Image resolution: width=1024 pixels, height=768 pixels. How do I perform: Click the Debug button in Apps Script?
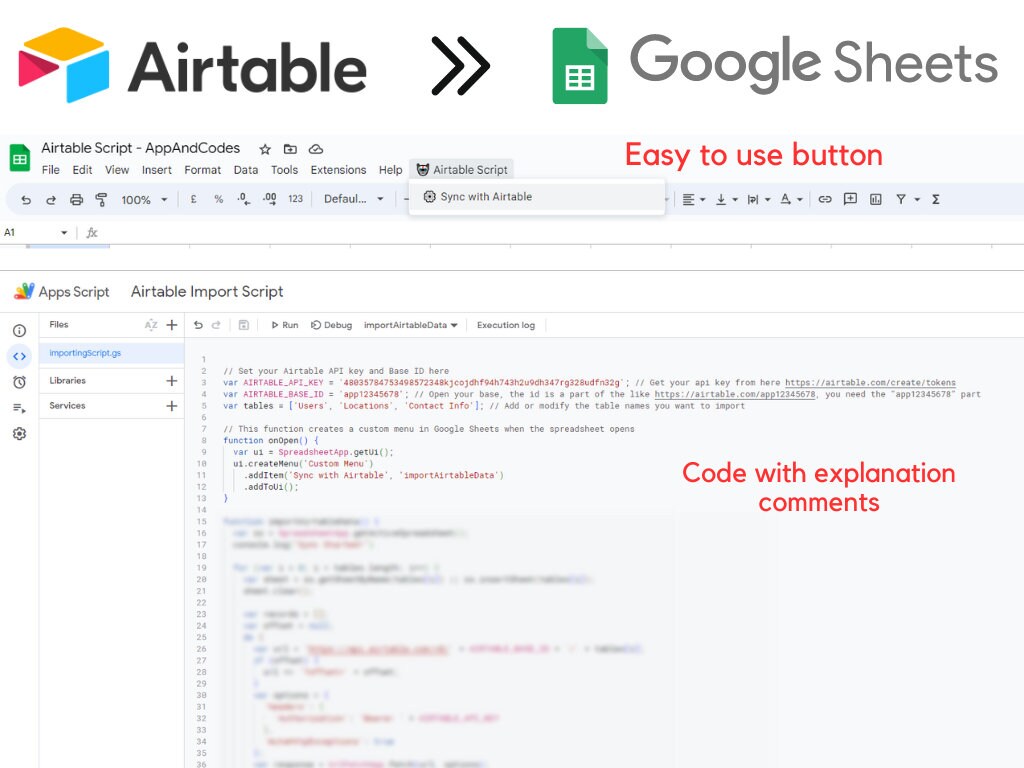pos(332,324)
